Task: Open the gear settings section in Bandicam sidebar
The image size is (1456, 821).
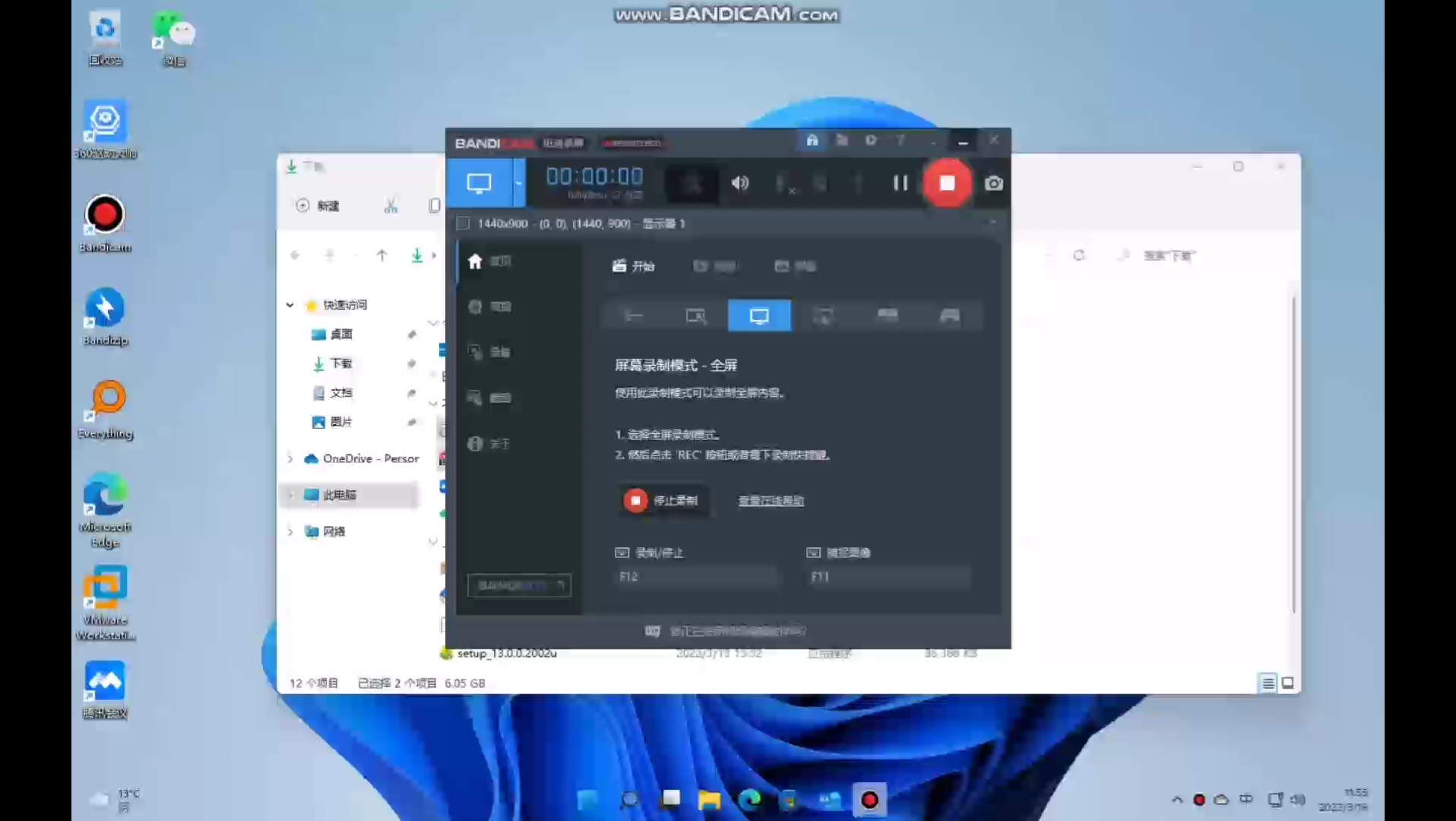Action: coord(489,306)
